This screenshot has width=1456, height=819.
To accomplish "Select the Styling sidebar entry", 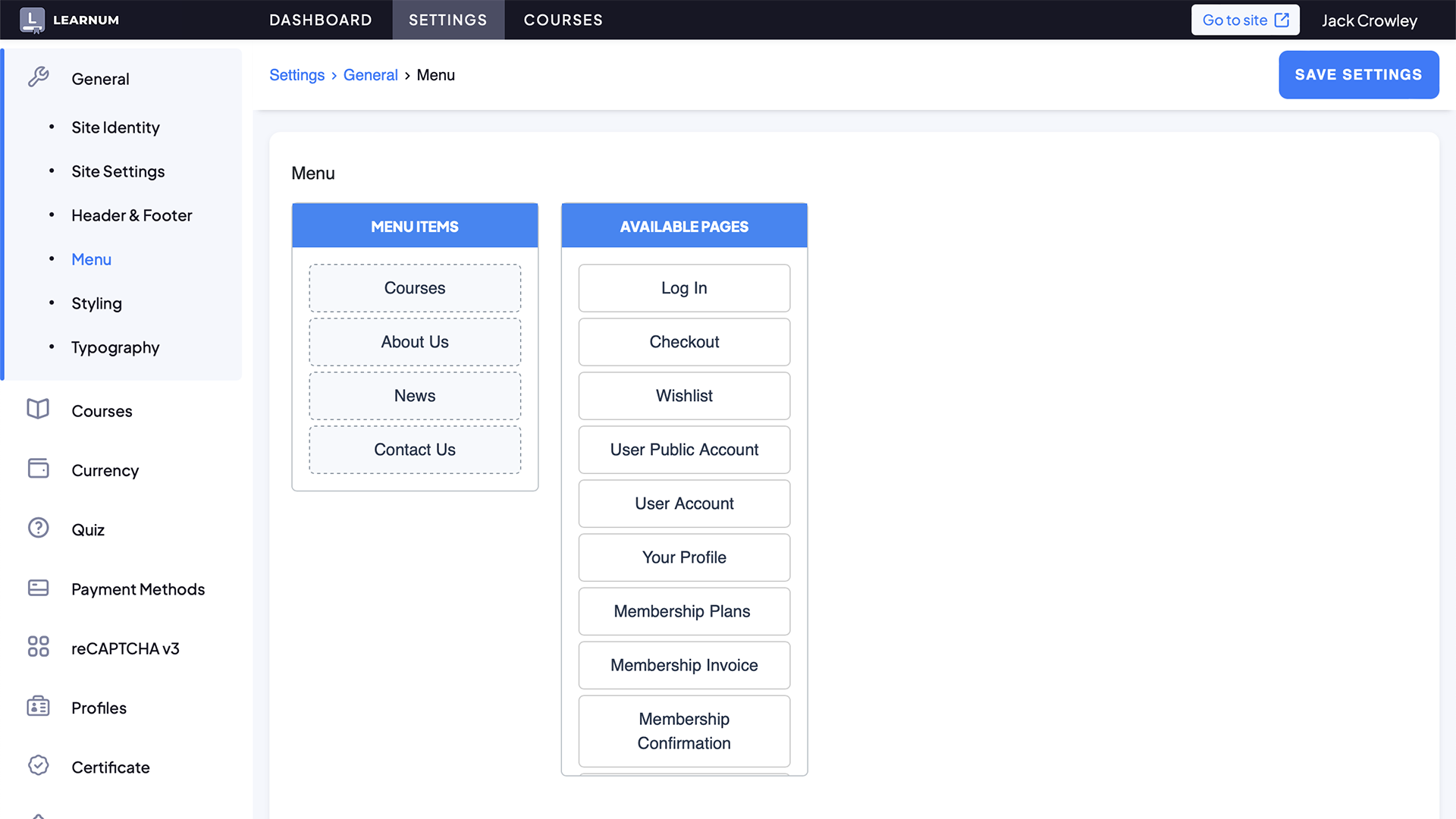I will (96, 303).
